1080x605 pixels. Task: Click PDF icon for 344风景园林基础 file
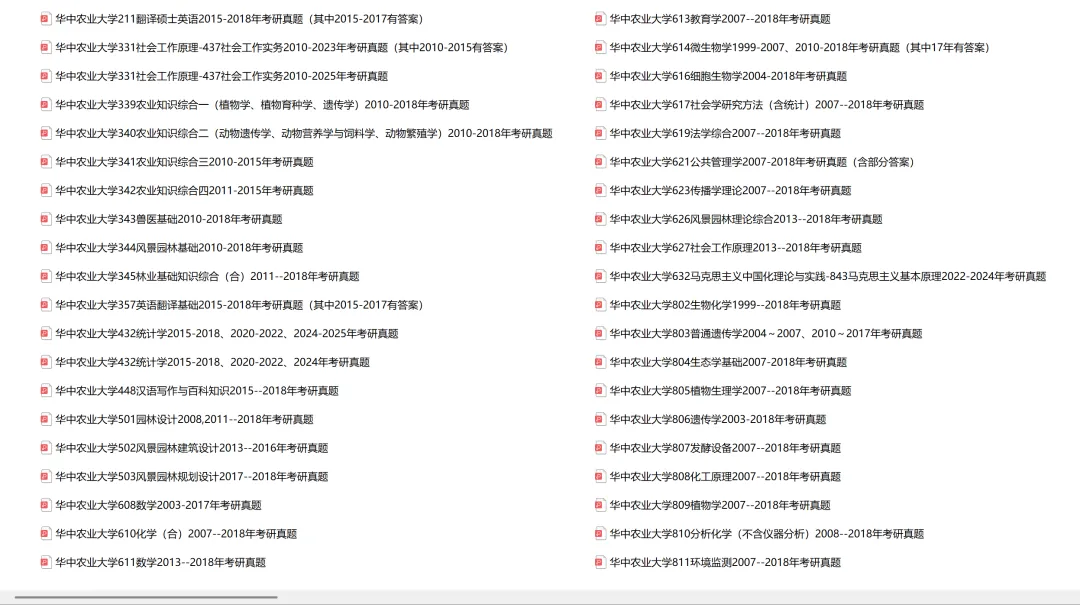(x=45, y=248)
